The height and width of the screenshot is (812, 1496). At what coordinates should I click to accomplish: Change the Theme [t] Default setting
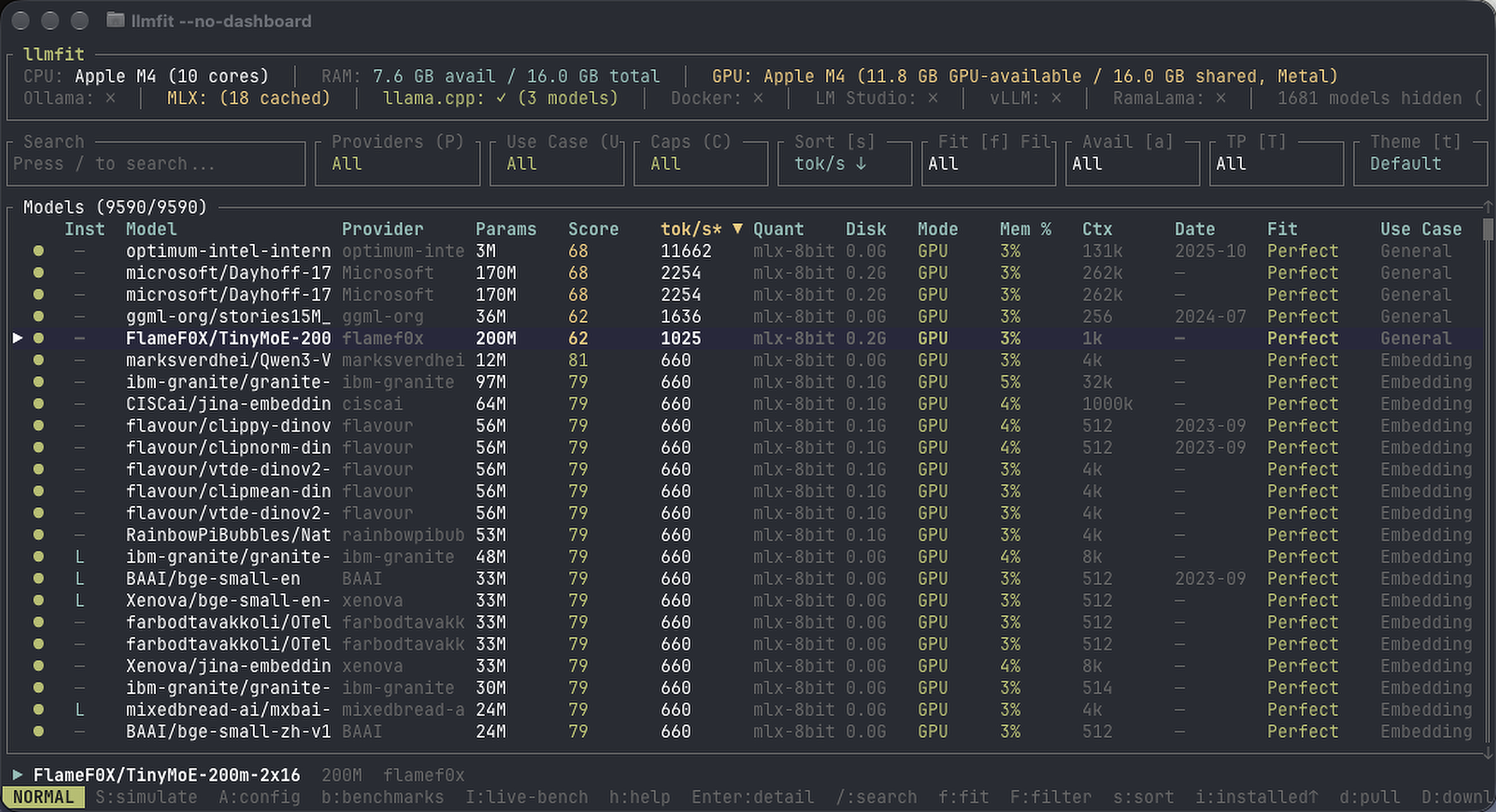tap(1420, 164)
